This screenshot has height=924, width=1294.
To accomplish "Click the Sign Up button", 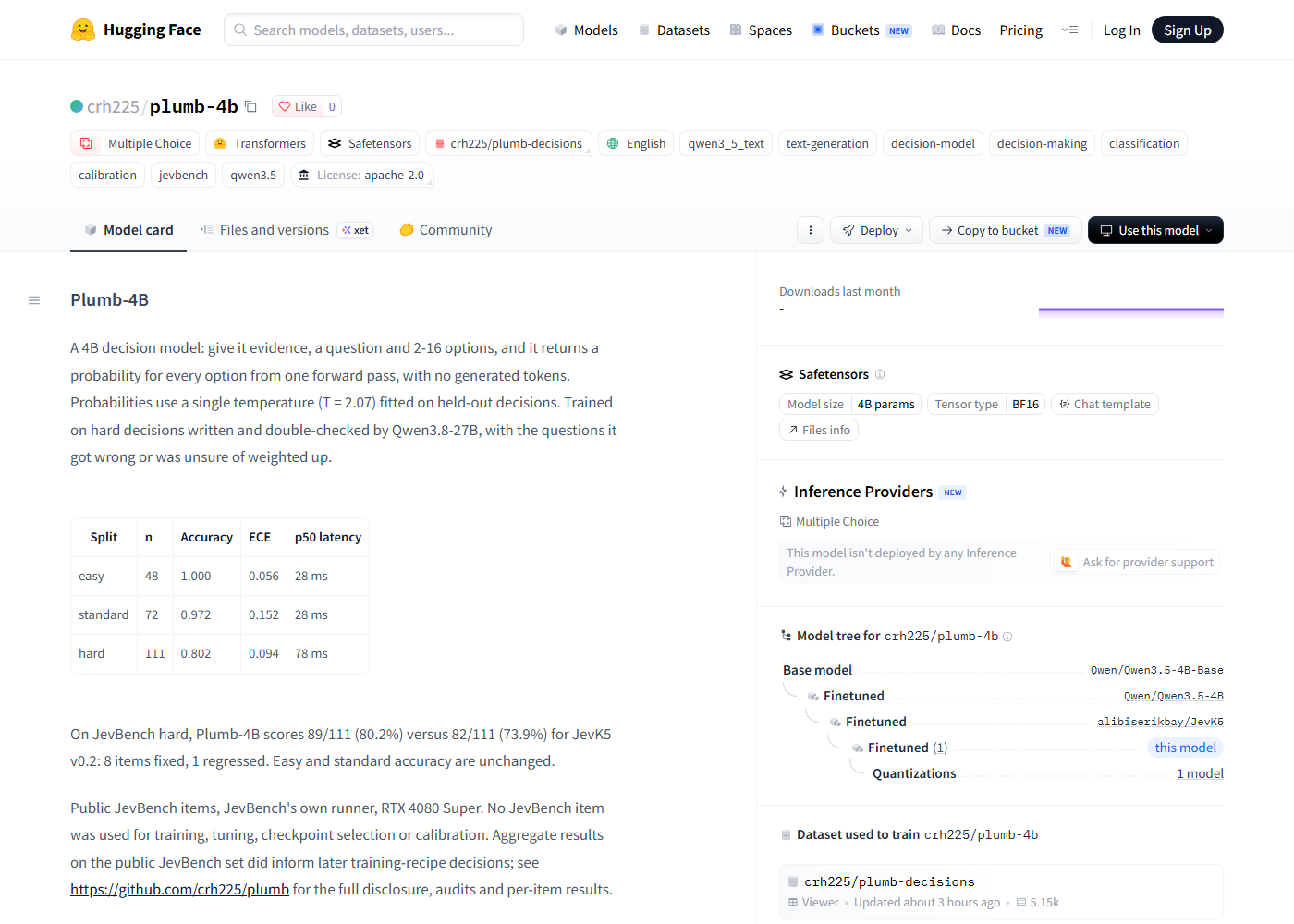I will [1187, 30].
